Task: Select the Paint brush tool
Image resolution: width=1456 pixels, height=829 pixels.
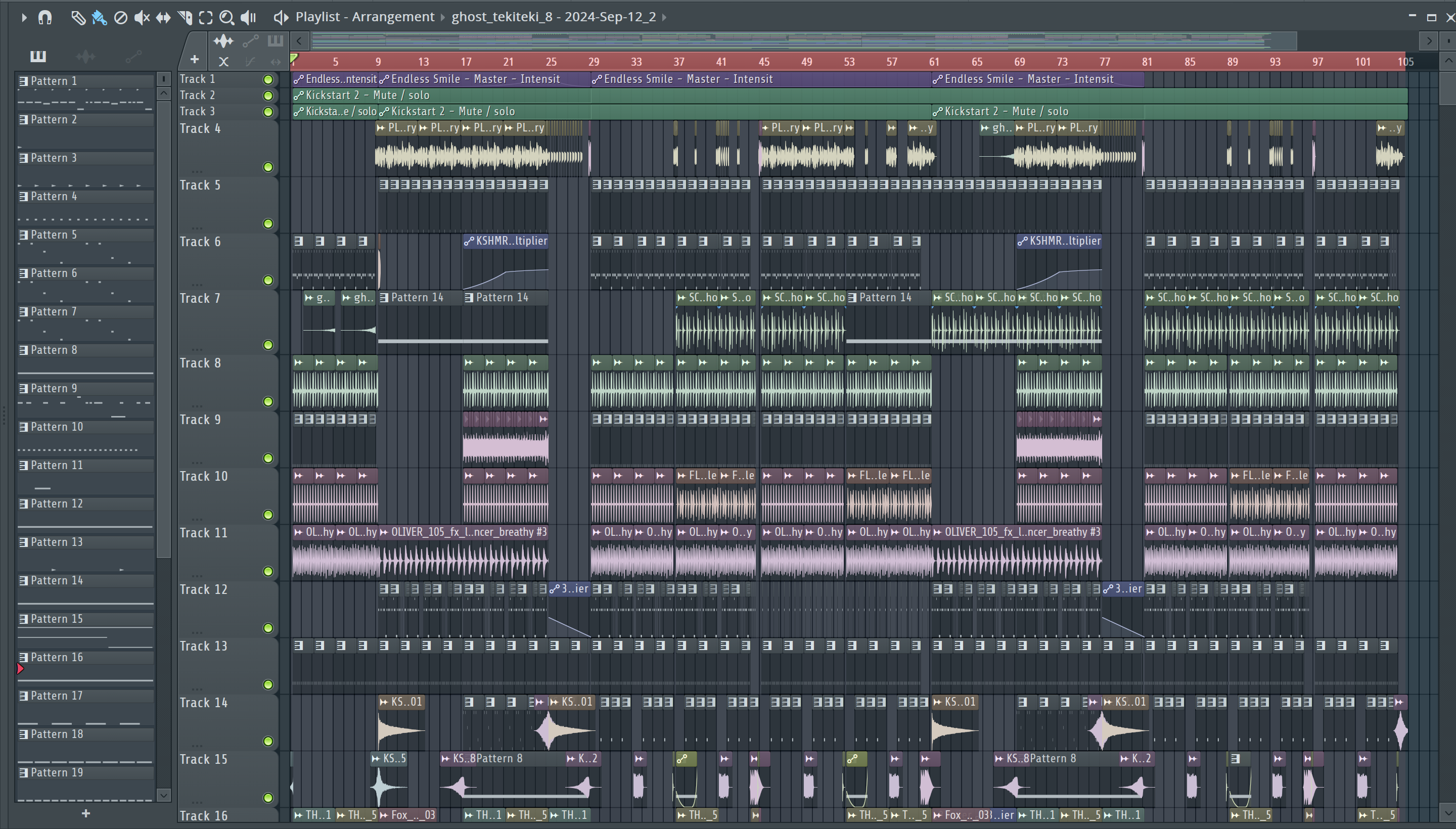Action: [99, 18]
